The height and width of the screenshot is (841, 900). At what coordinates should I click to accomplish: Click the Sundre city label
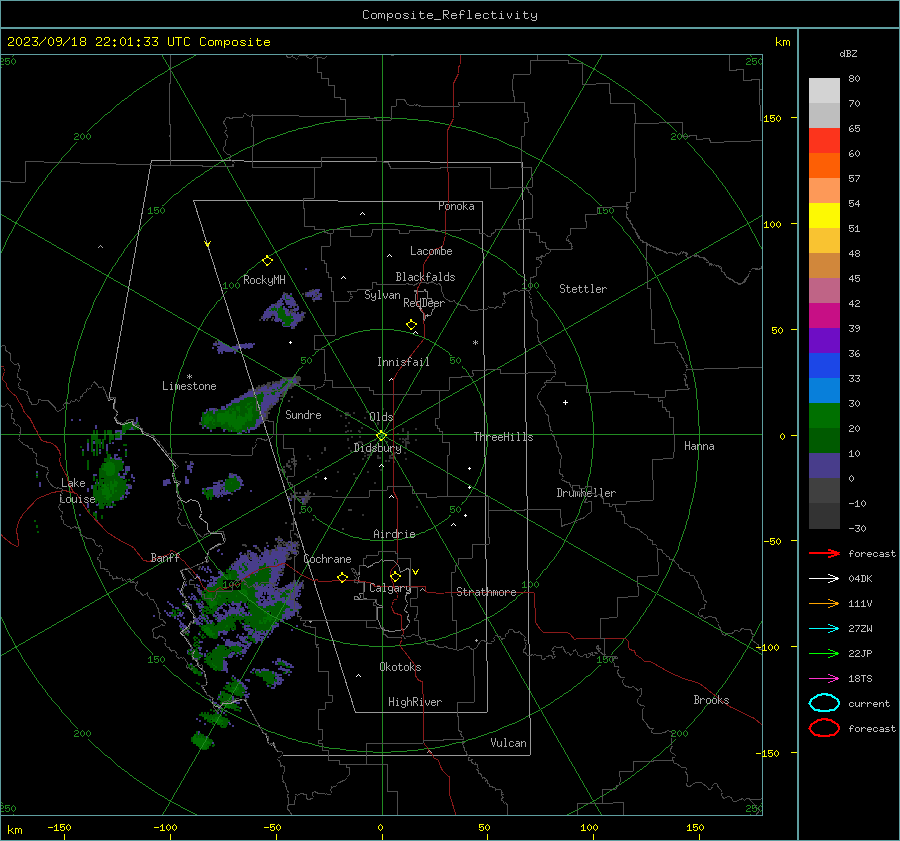point(303,415)
